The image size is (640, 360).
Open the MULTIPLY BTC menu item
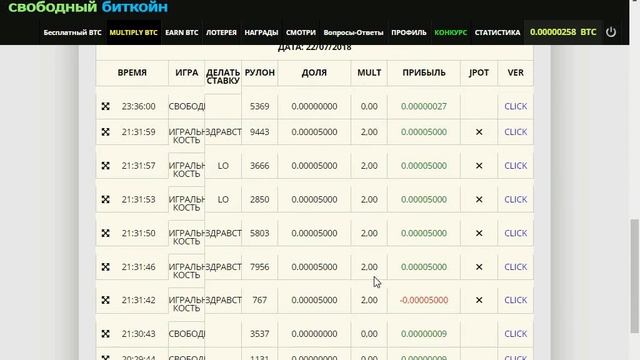[133, 32]
